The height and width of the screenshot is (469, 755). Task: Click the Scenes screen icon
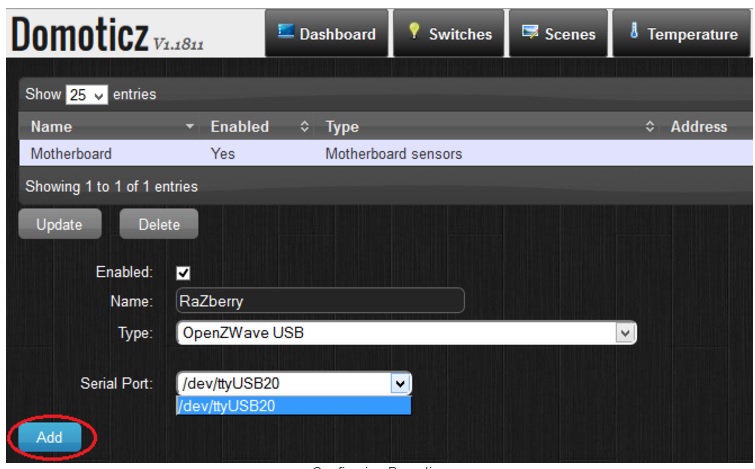[x=530, y=33]
